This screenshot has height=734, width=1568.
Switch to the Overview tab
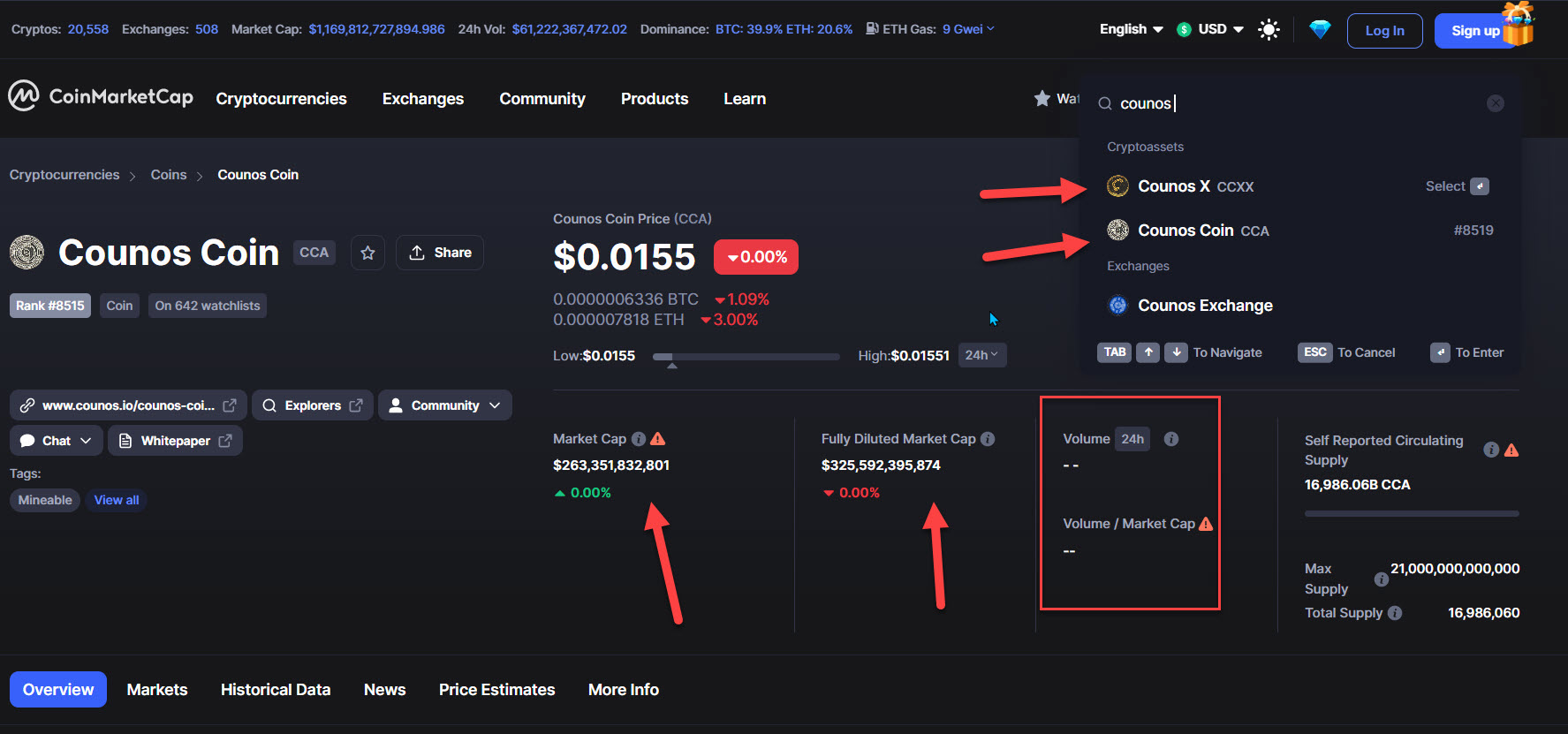[58, 690]
